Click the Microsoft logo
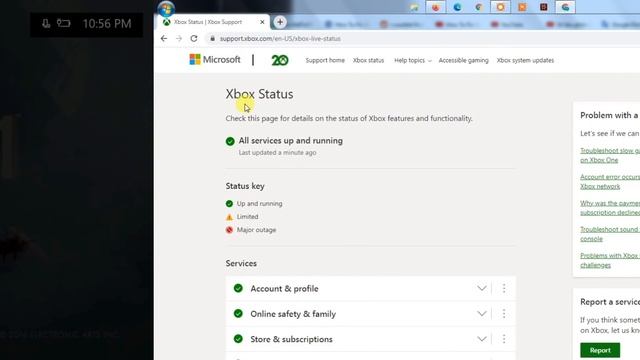Viewport: 640px width, 360px height. point(215,60)
